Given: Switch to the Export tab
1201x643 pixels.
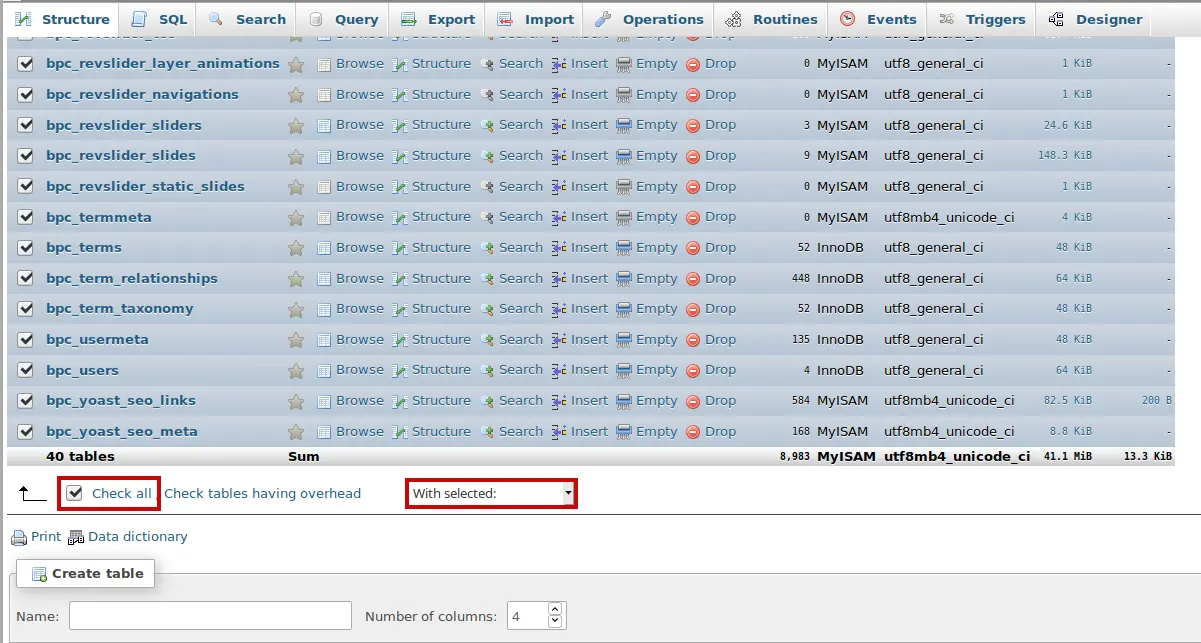Looking at the screenshot, I should [x=438, y=19].
